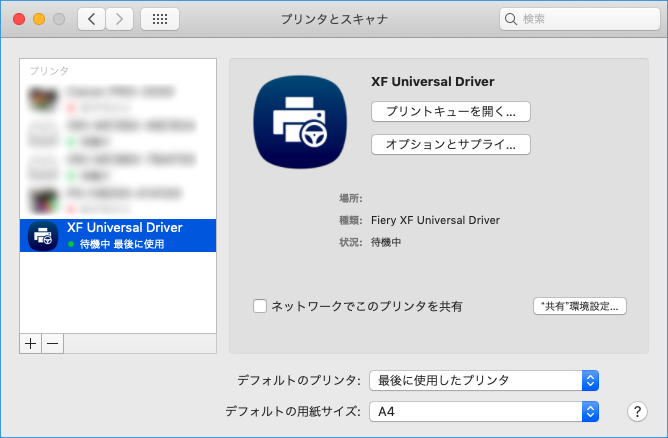
Task: Open help with the question mark button
Action: pos(637,412)
